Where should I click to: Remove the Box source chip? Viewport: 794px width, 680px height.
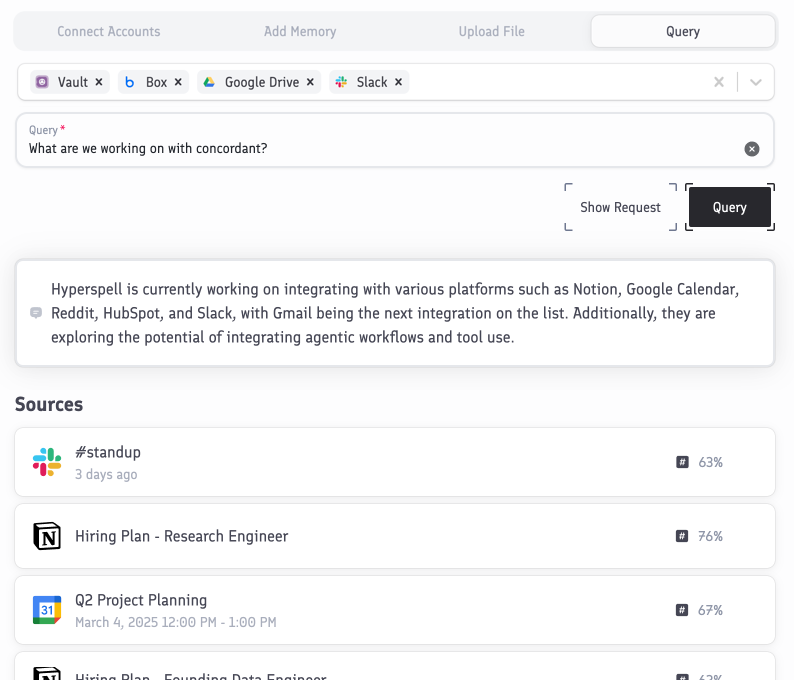point(178,82)
